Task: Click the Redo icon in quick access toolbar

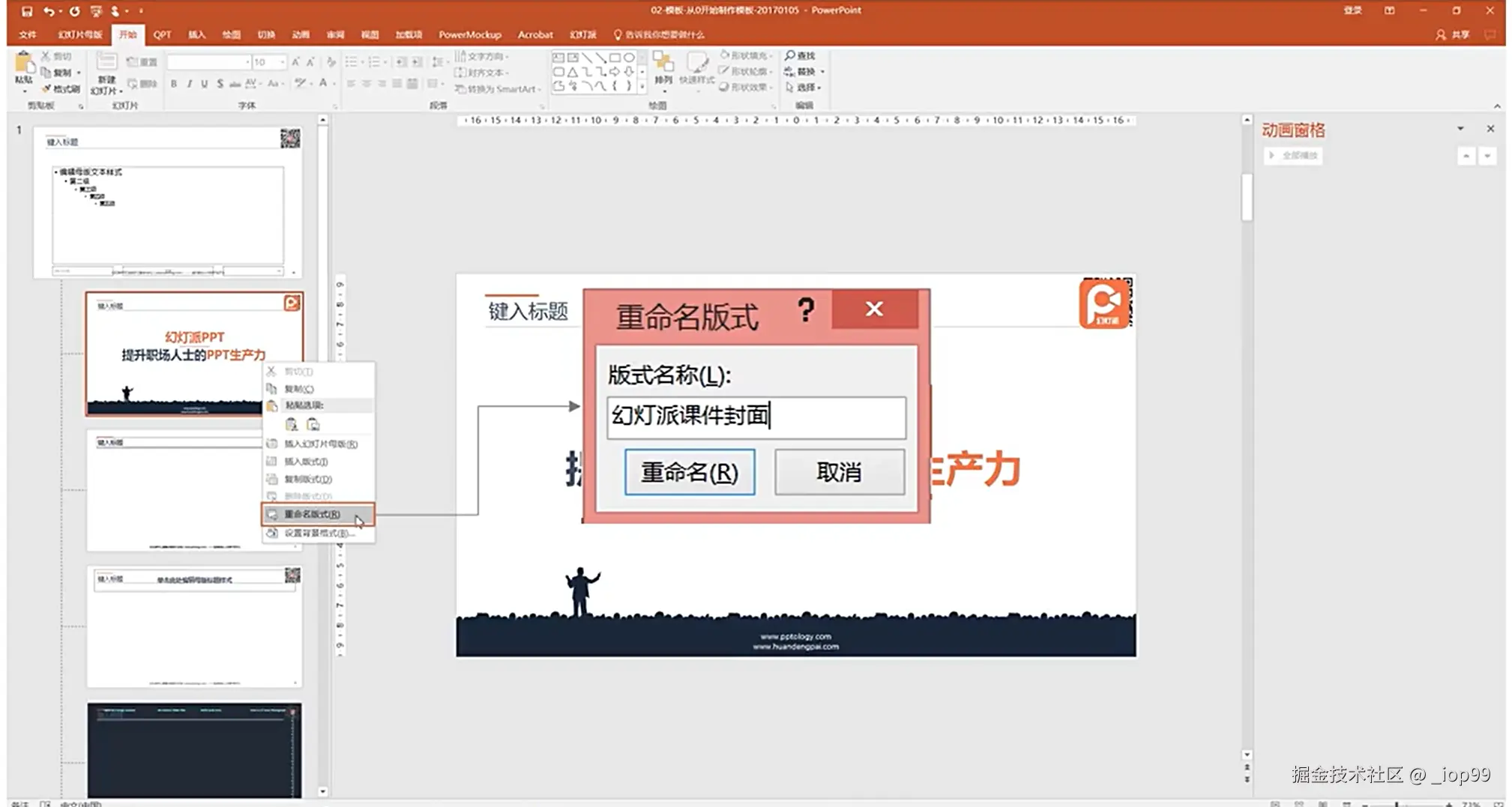Action: [74, 11]
